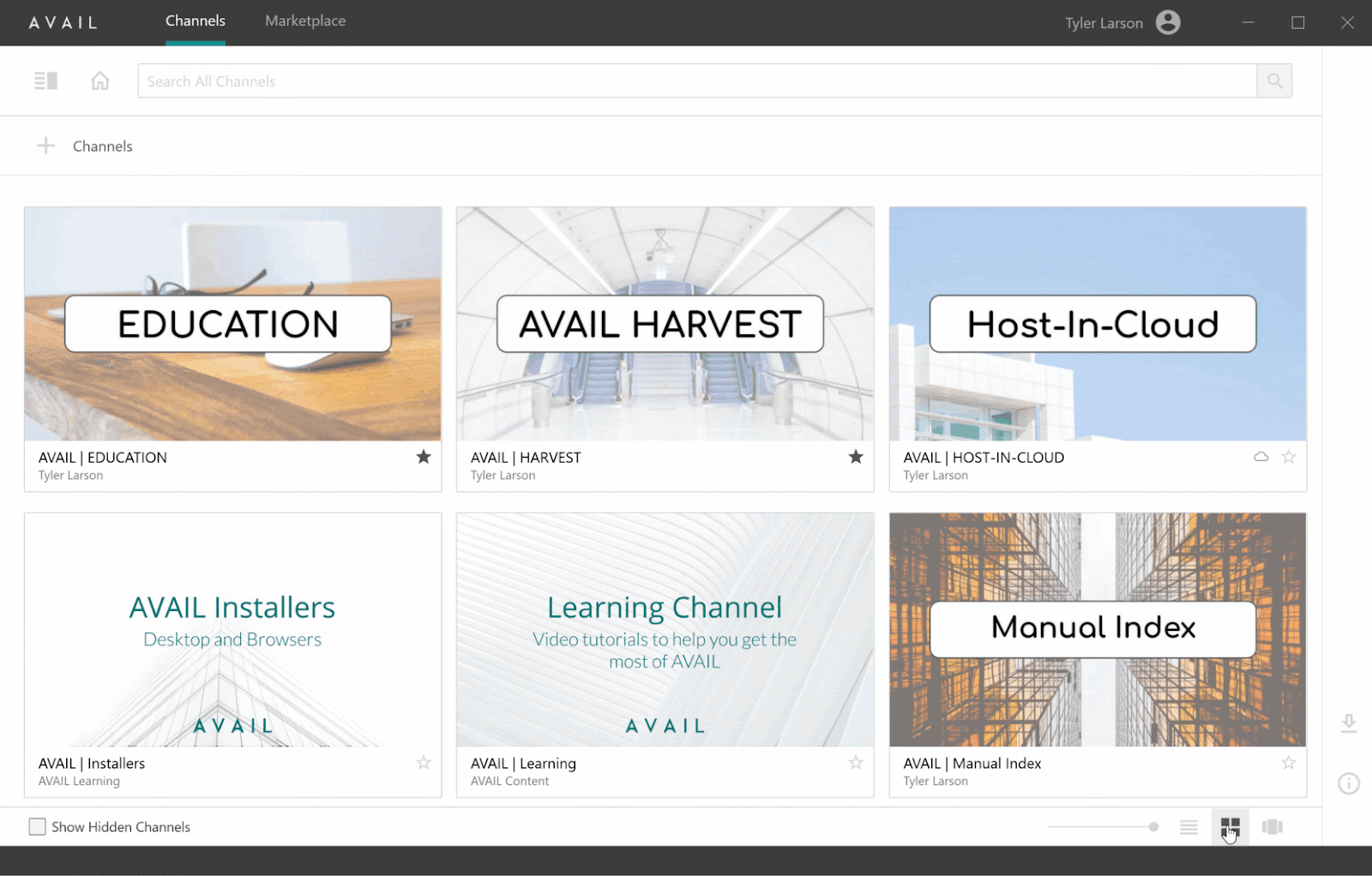Image resolution: width=1372 pixels, height=876 pixels.
Task: Open the AVAIL Installers channel thumbnail
Action: coord(233,630)
